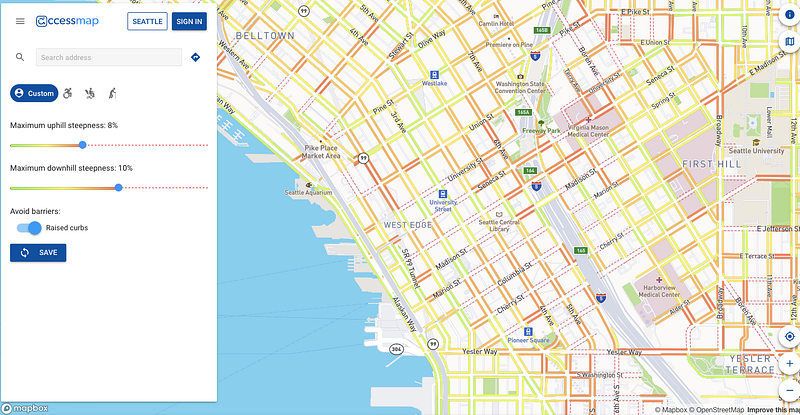This screenshot has height=415, width=800.
Task: Click the Westlake transit station icon
Action: (434, 75)
